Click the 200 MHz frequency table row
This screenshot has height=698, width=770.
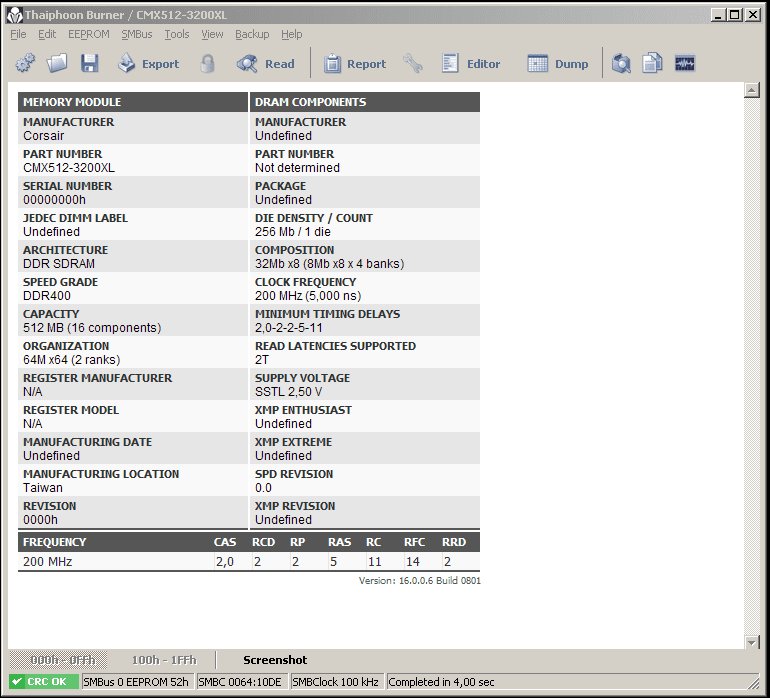click(x=249, y=561)
